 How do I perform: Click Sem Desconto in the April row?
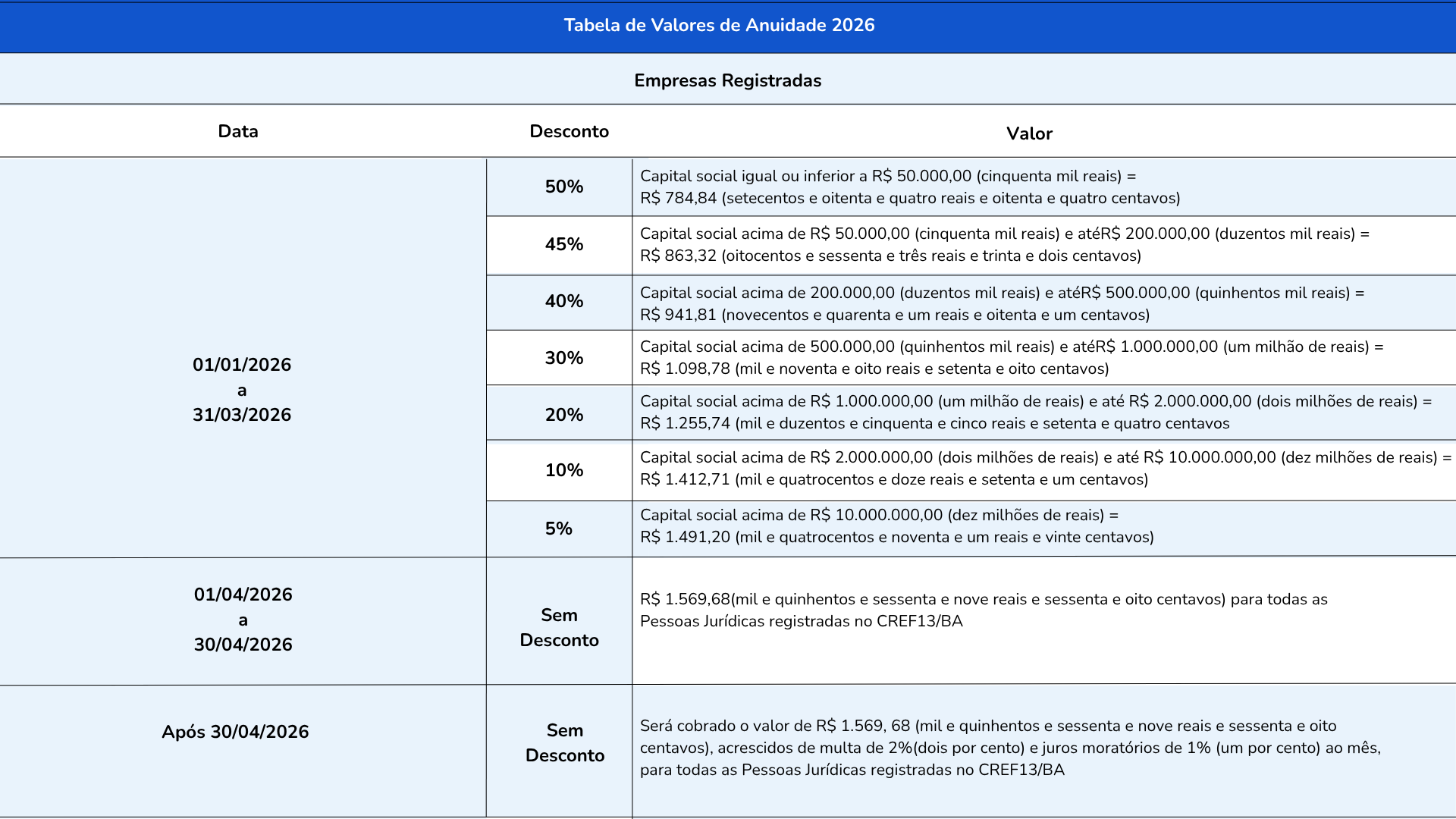pyautogui.click(x=559, y=627)
